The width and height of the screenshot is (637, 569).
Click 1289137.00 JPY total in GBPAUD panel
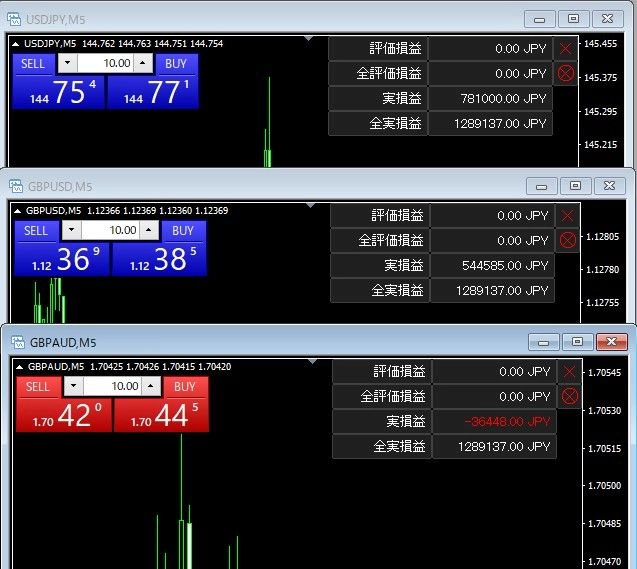click(494, 447)
